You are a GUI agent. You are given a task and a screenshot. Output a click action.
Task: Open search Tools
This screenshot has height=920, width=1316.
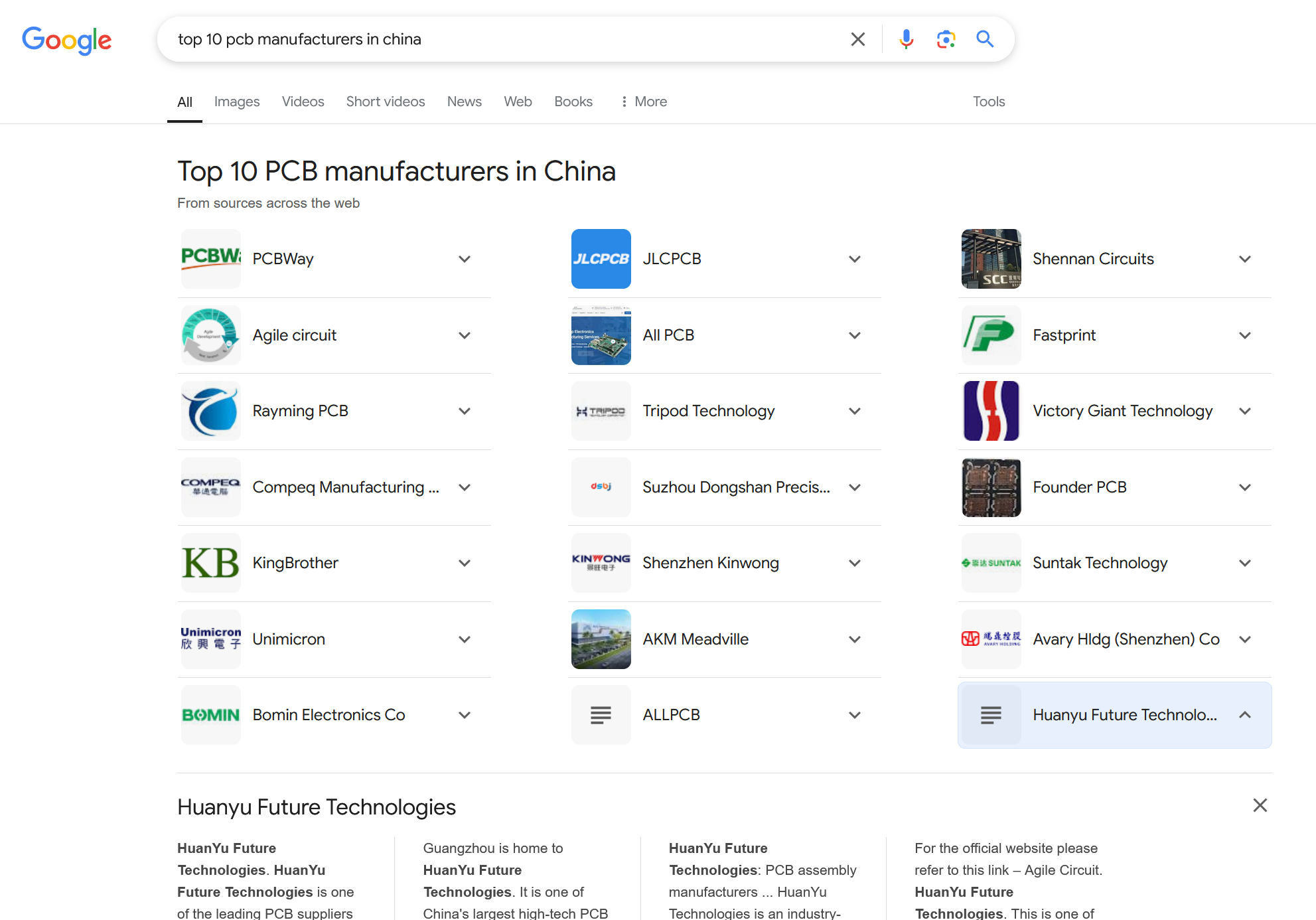point(988,101)
